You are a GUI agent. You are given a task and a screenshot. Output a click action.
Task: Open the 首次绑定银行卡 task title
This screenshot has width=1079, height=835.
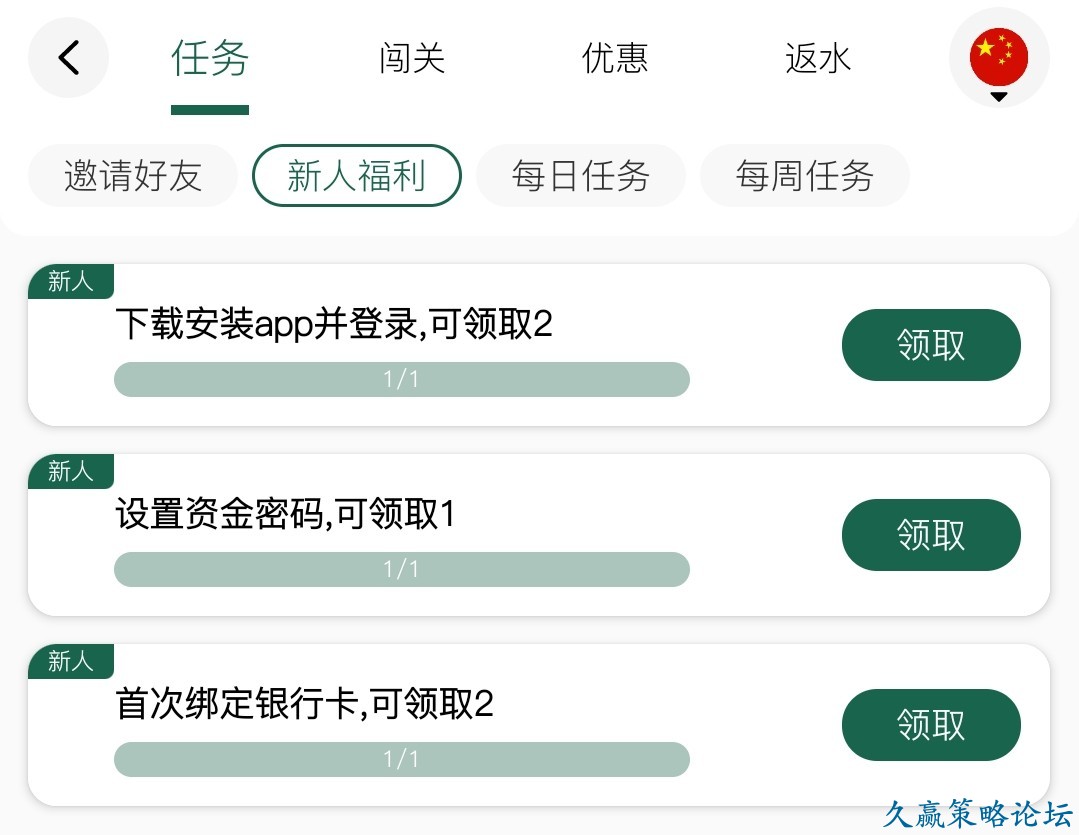click(305, 705)
